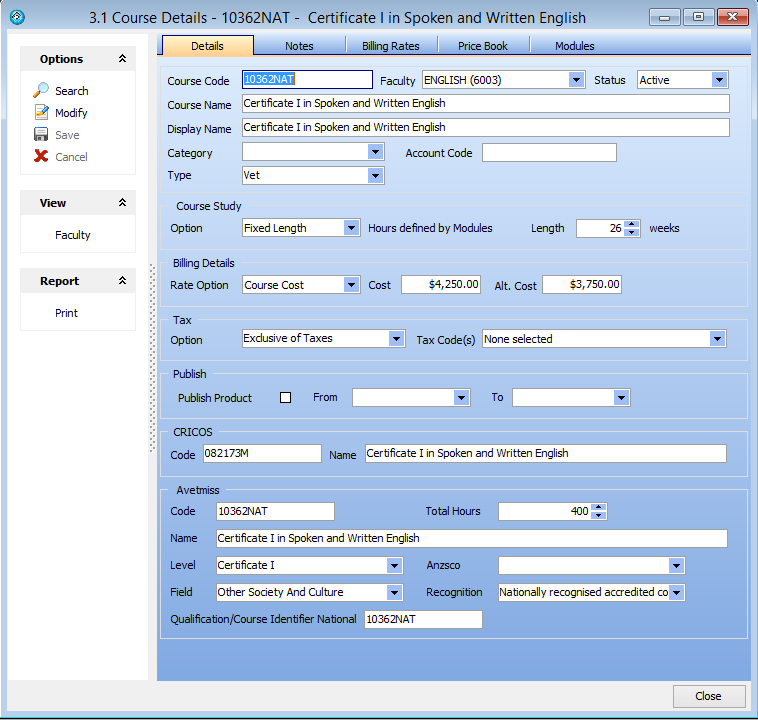Open the Status dropdown showing Active
The width and height of the screenshot is (758, 720).
[x=719, y=80]
